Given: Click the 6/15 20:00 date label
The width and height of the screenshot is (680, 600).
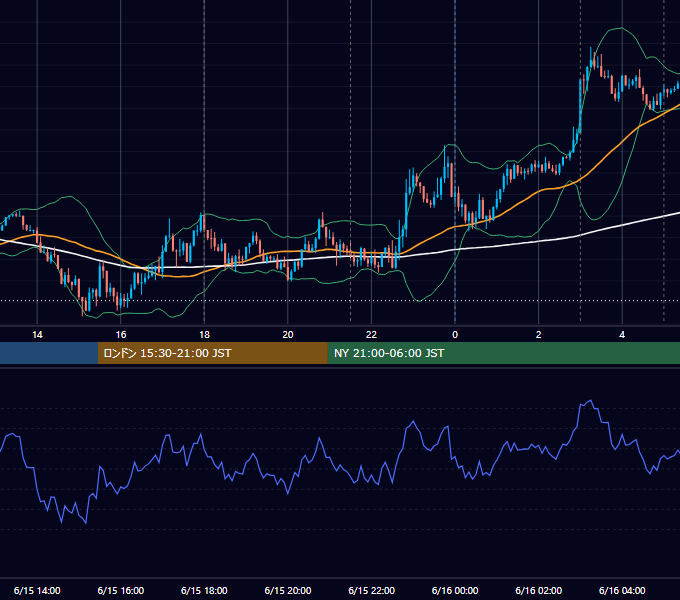Looking at the screenshot, I should click(288, 590).
